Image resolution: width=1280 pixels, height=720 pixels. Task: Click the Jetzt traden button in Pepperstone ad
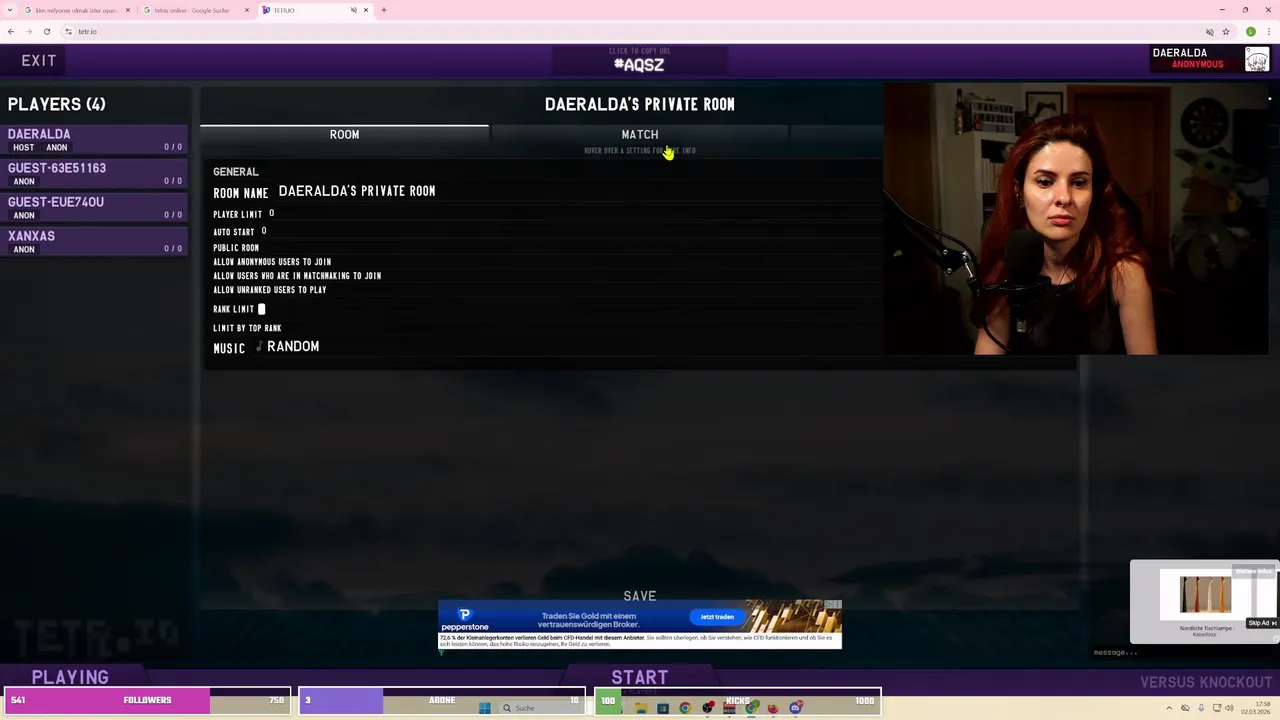[x=717, y=617]
